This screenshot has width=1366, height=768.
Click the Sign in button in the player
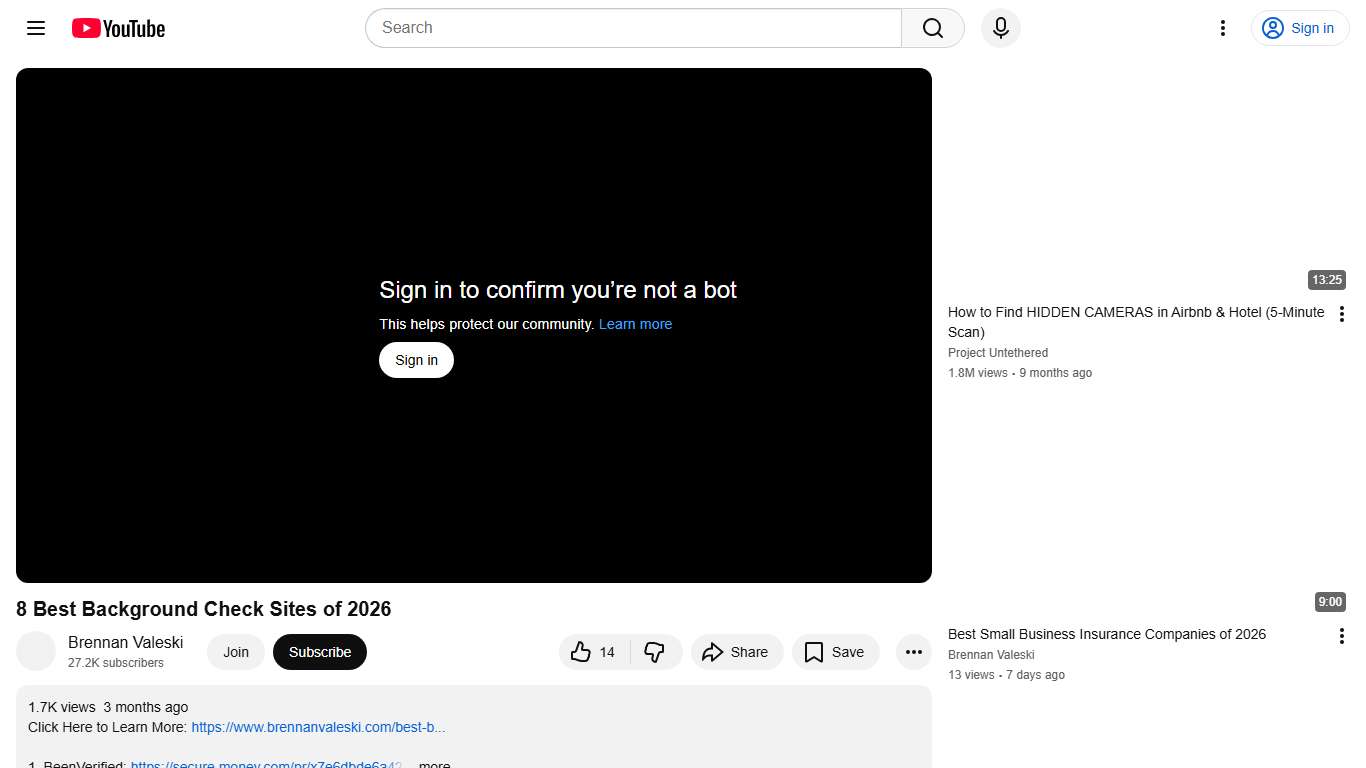416,359
